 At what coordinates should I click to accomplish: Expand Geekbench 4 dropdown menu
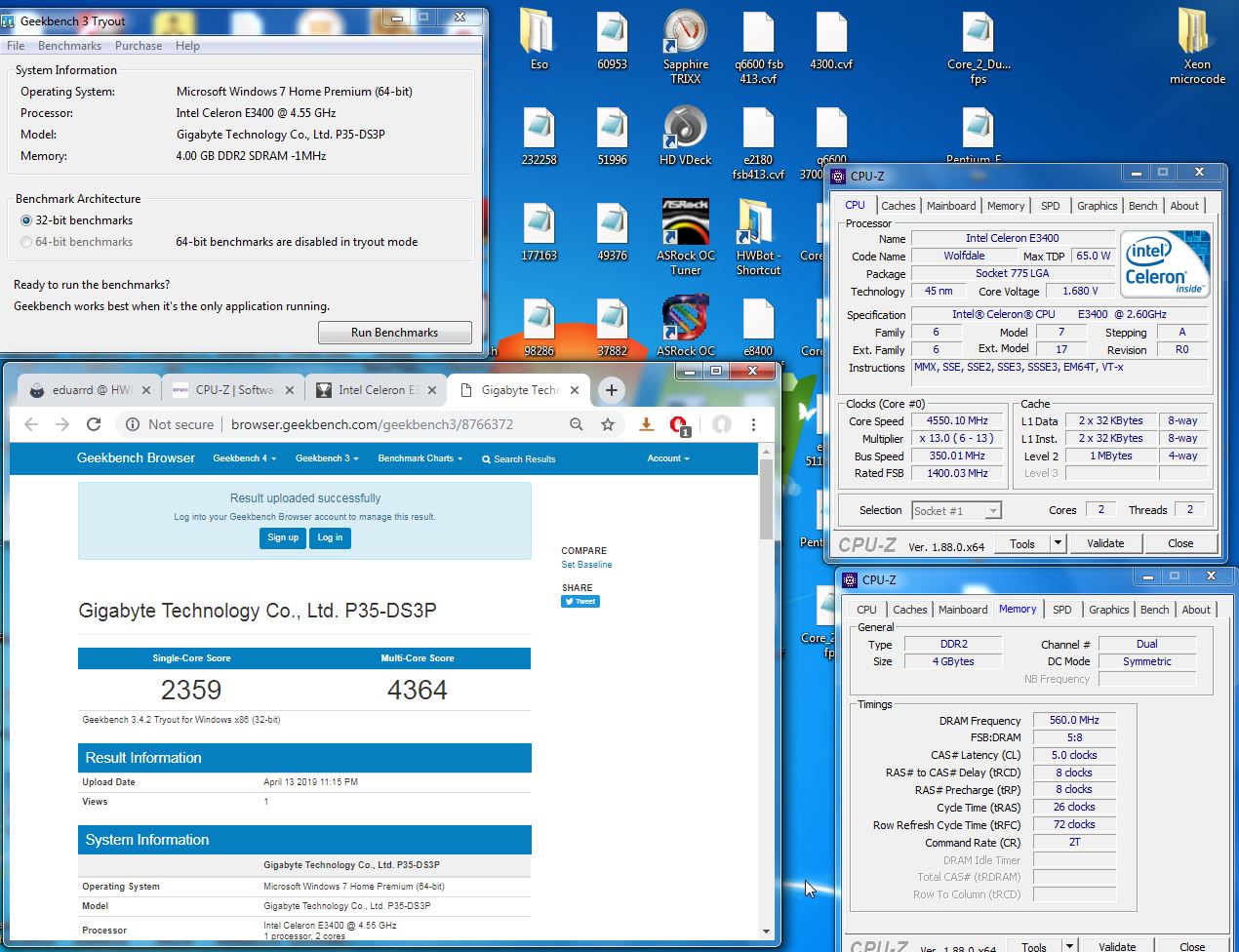(244, 458)
